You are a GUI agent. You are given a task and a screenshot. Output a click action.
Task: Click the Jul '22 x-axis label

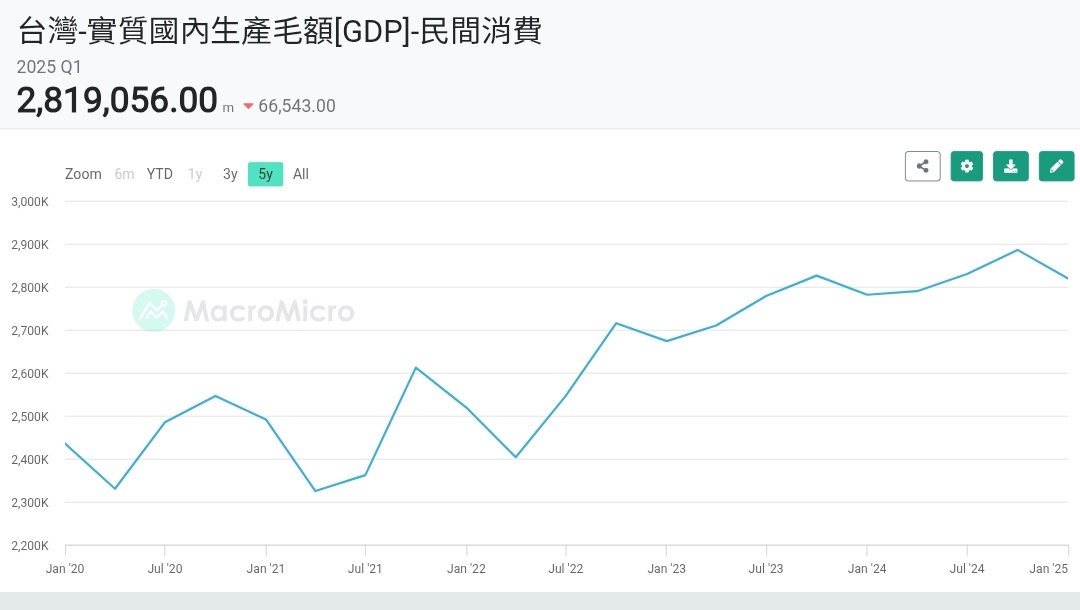click(x=566, y=569)
